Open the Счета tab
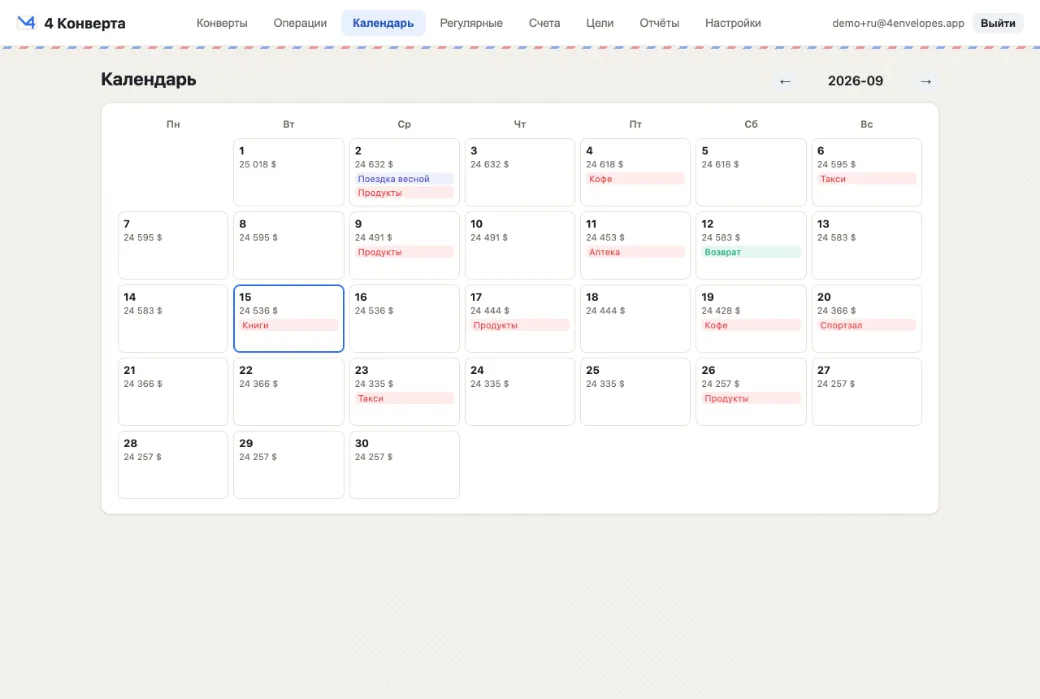1040x699 pixels. pos(544,23)
